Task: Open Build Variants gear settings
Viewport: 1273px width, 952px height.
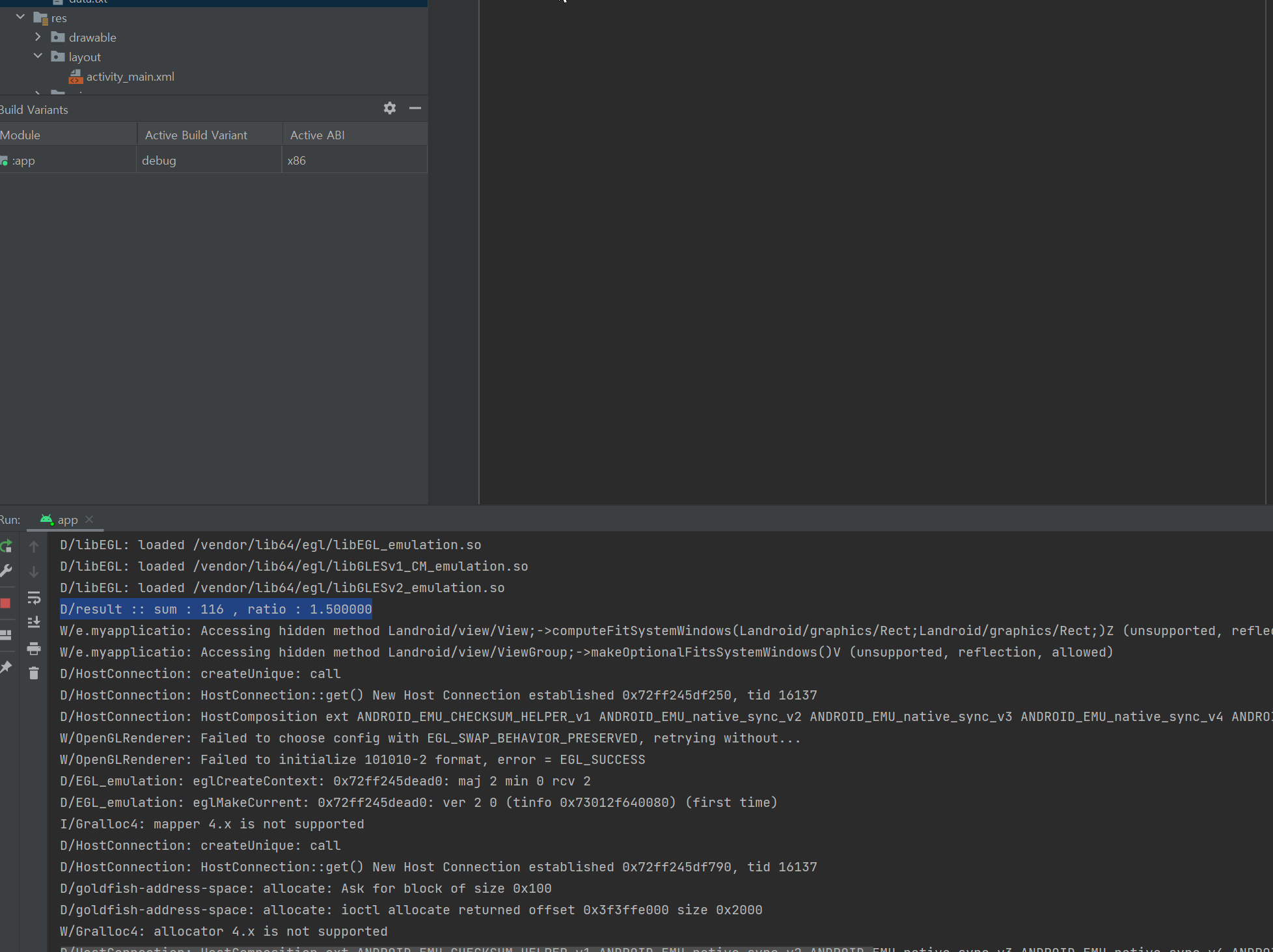Action: pos(389,109)
